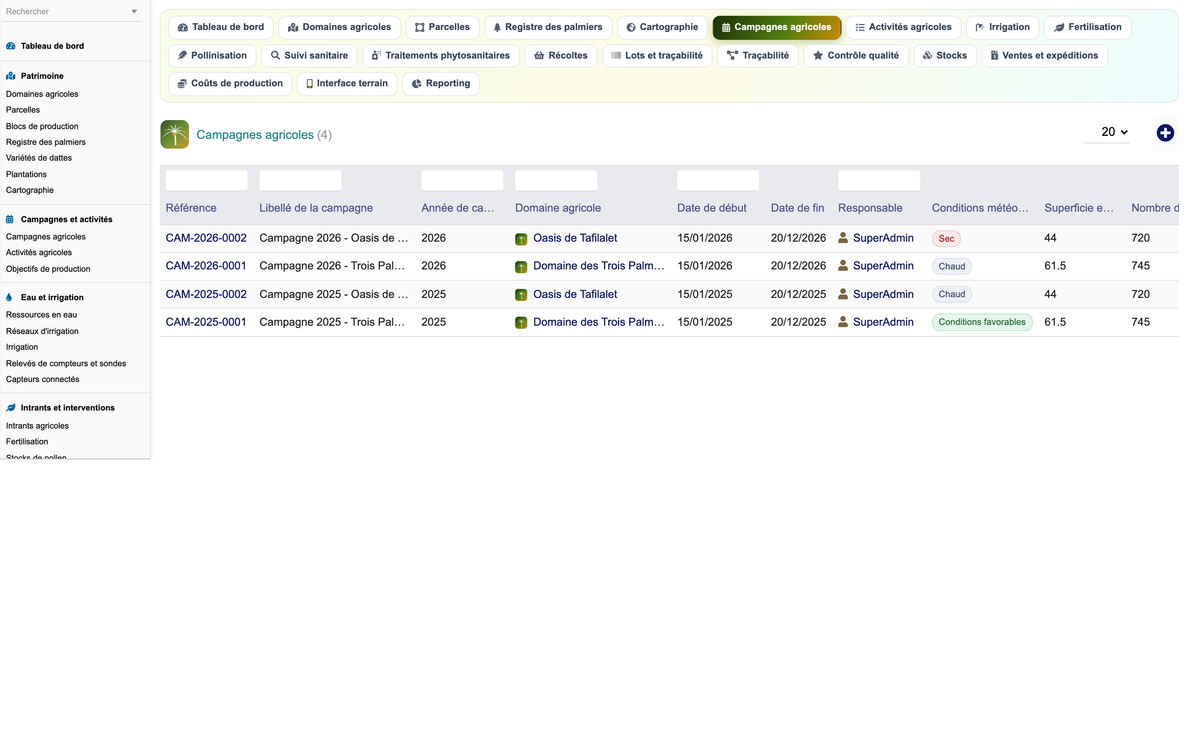Click the water drop icon beside Eau et irrigation
Screen dimensions: 1200x743
(10, 297)
